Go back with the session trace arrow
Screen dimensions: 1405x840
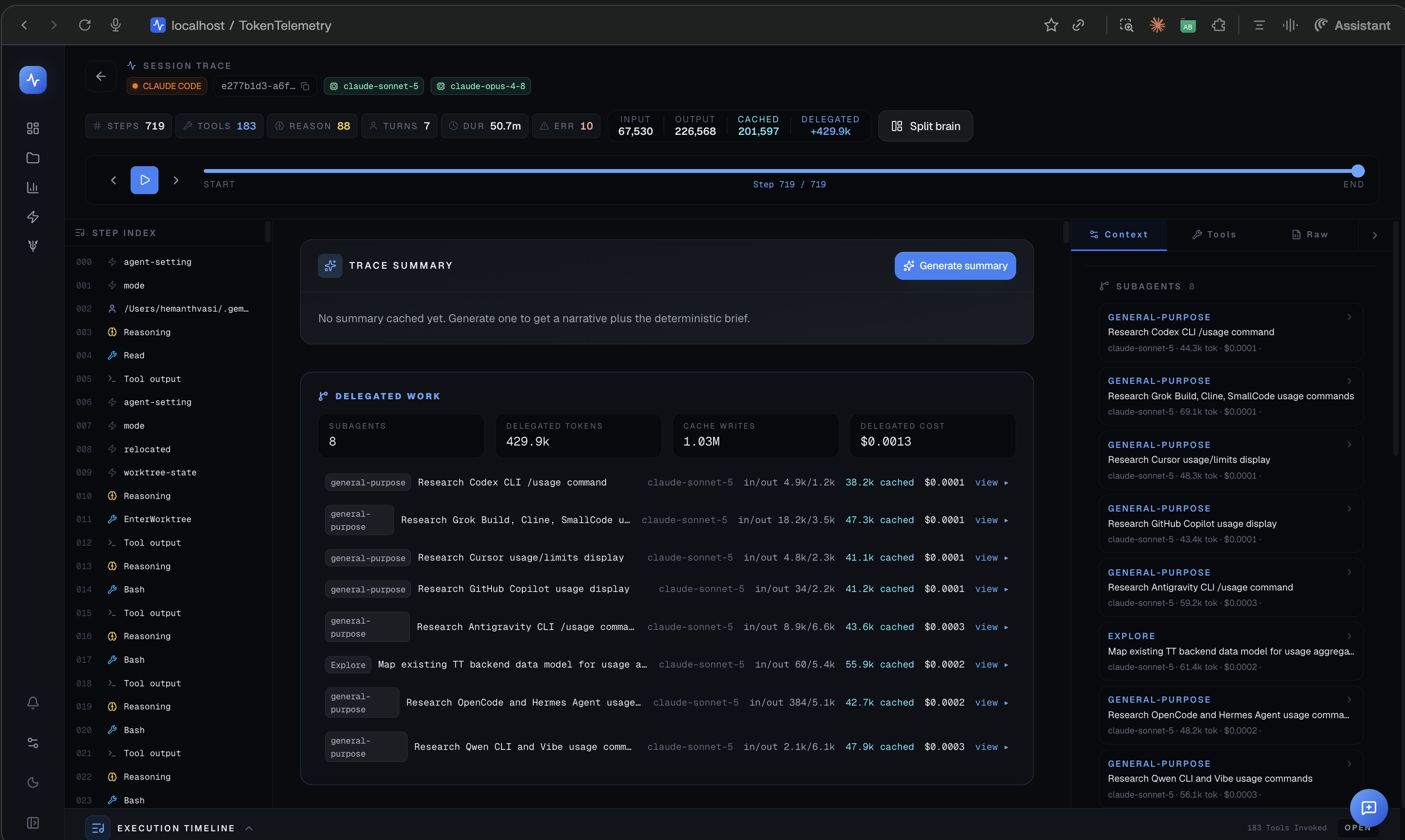tap(101, 77)
